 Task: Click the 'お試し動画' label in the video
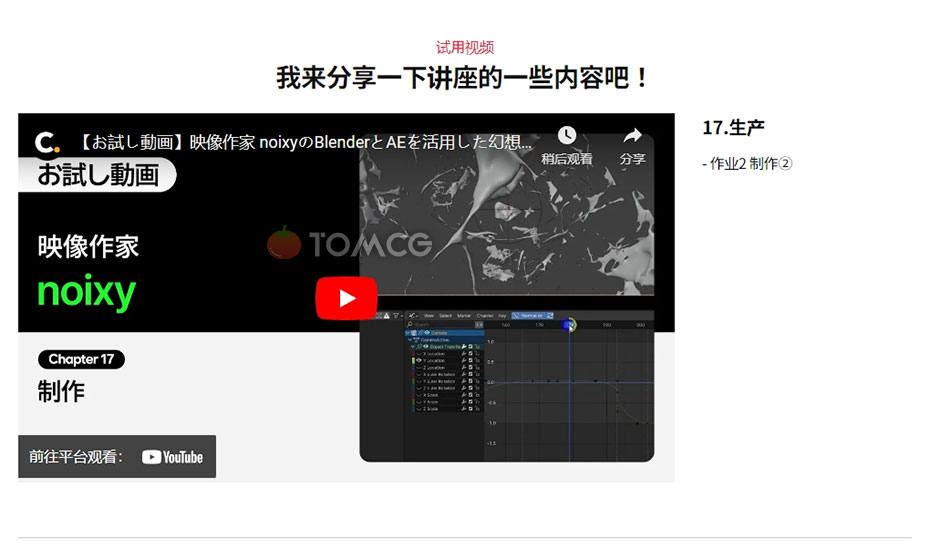pyautogui.click(x=98, y=175)
